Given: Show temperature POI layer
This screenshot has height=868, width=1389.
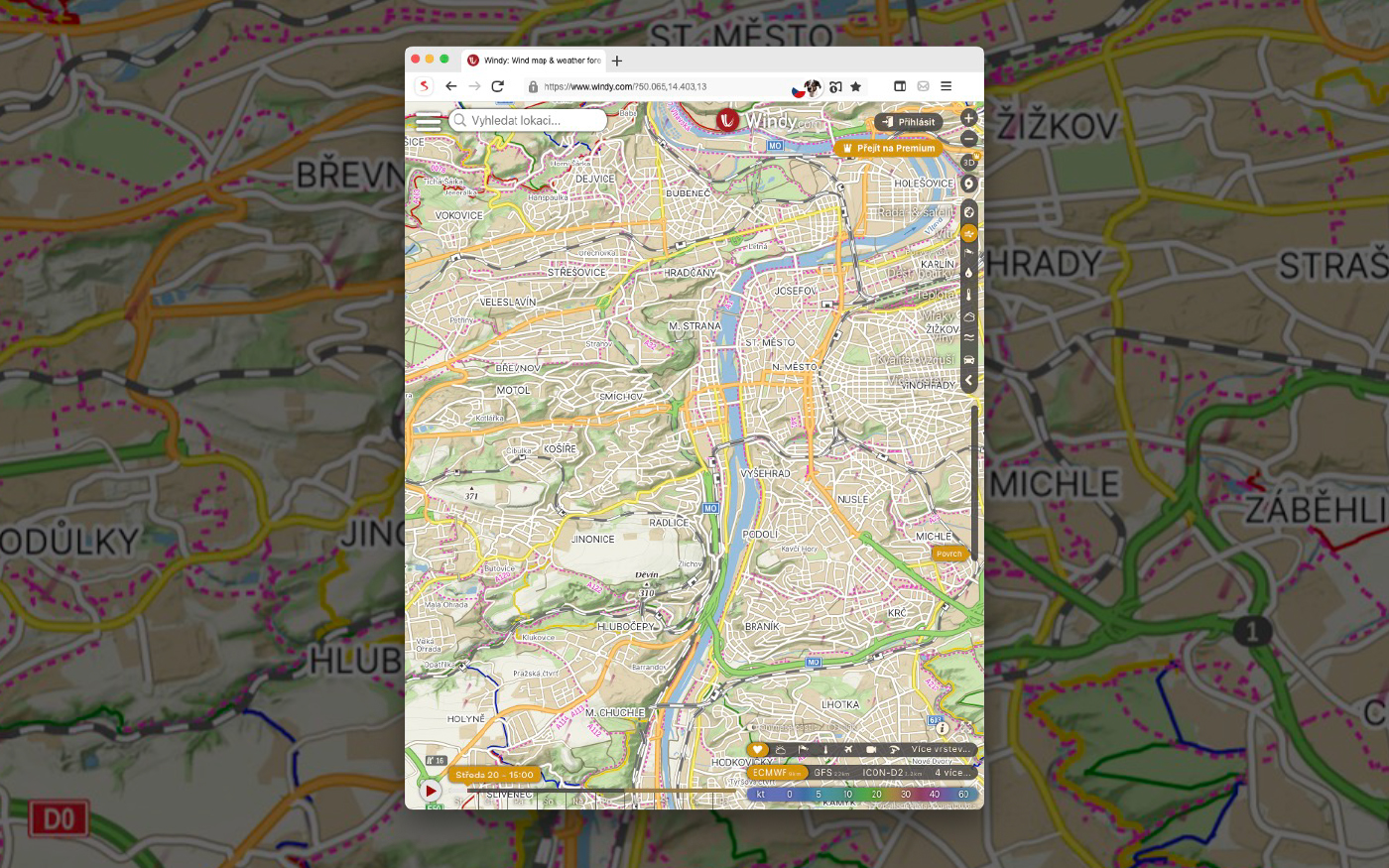Looking at the screenshot, I should point(825,750).
